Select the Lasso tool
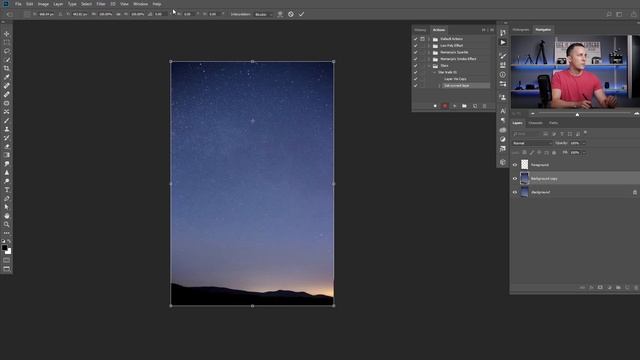 pos(7,51)
